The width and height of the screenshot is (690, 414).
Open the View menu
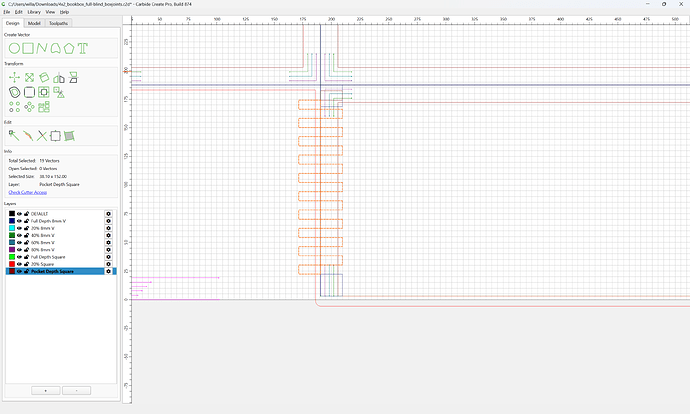coord(51,12)
